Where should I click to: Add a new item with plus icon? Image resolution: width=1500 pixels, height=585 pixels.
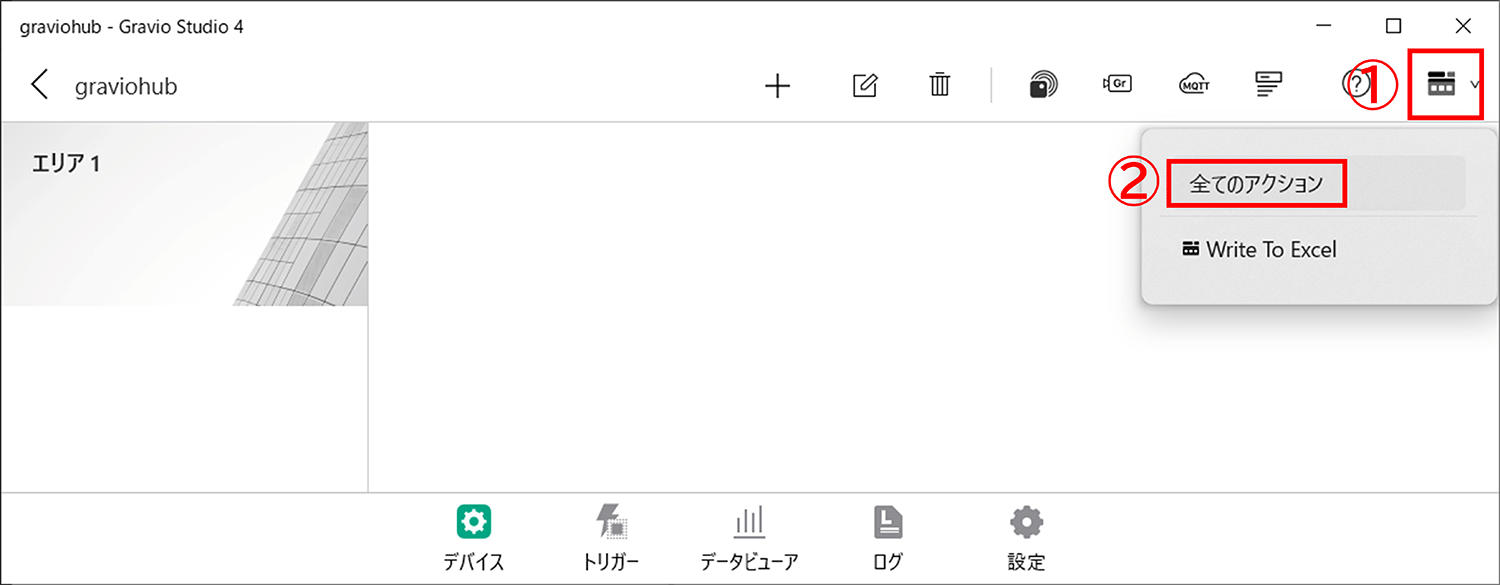click(x=777, y=86)
